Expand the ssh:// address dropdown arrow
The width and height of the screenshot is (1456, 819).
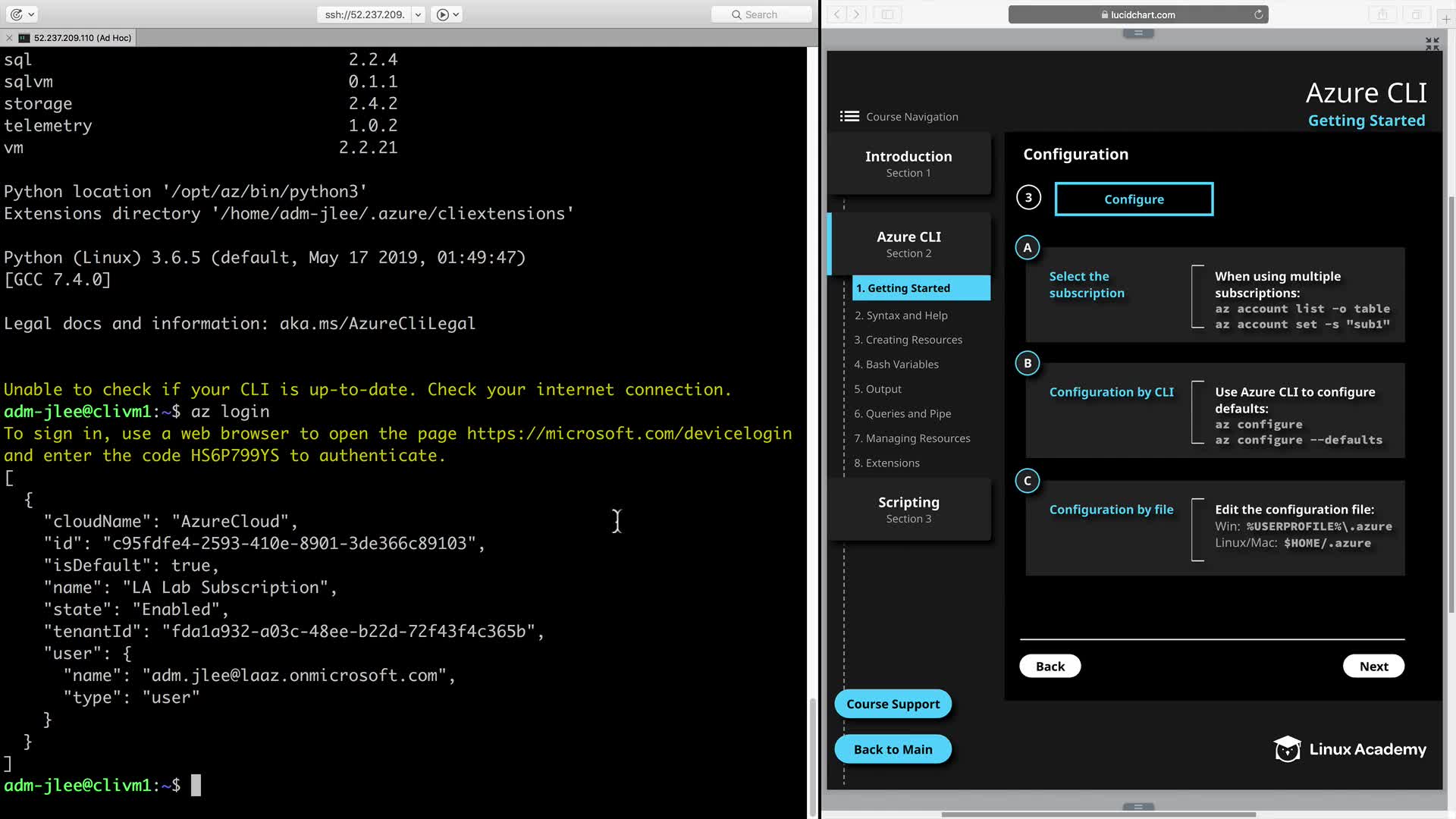(x=418, y=14)
